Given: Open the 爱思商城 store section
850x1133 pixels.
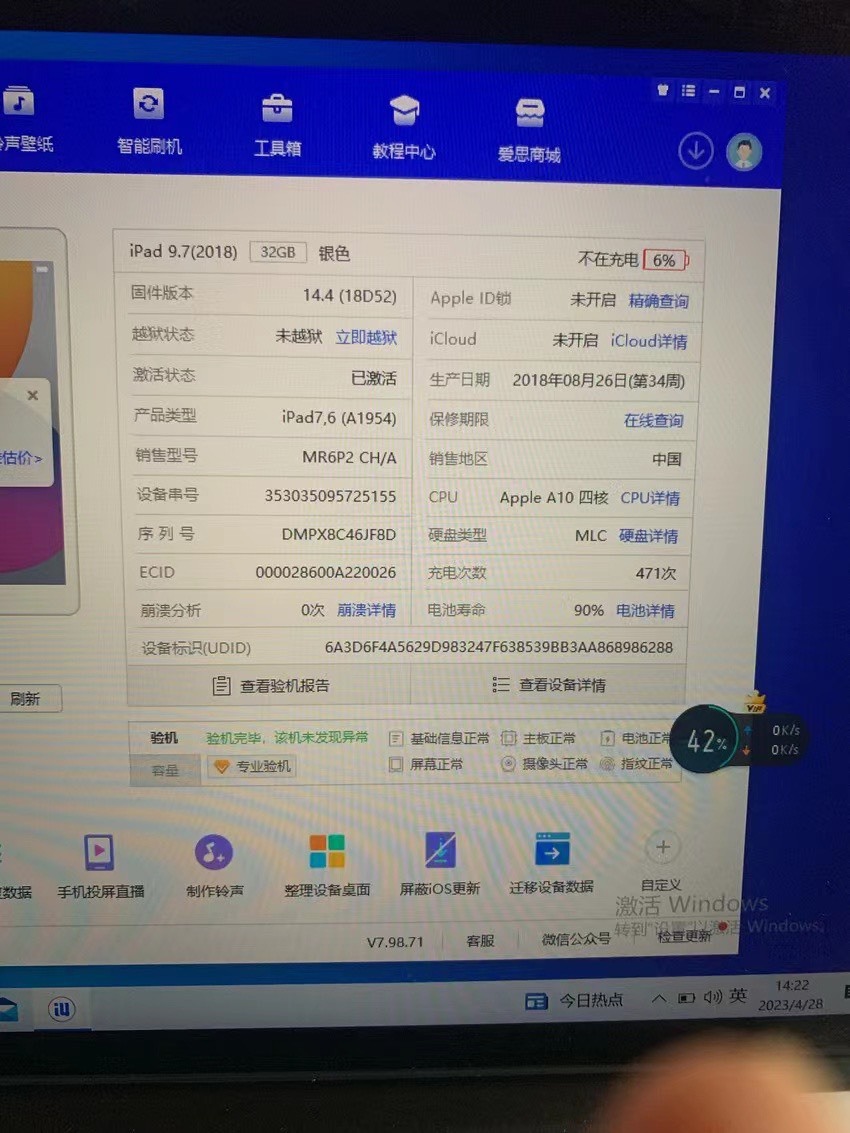Looking at the screenshot, I should click(529, 130).
